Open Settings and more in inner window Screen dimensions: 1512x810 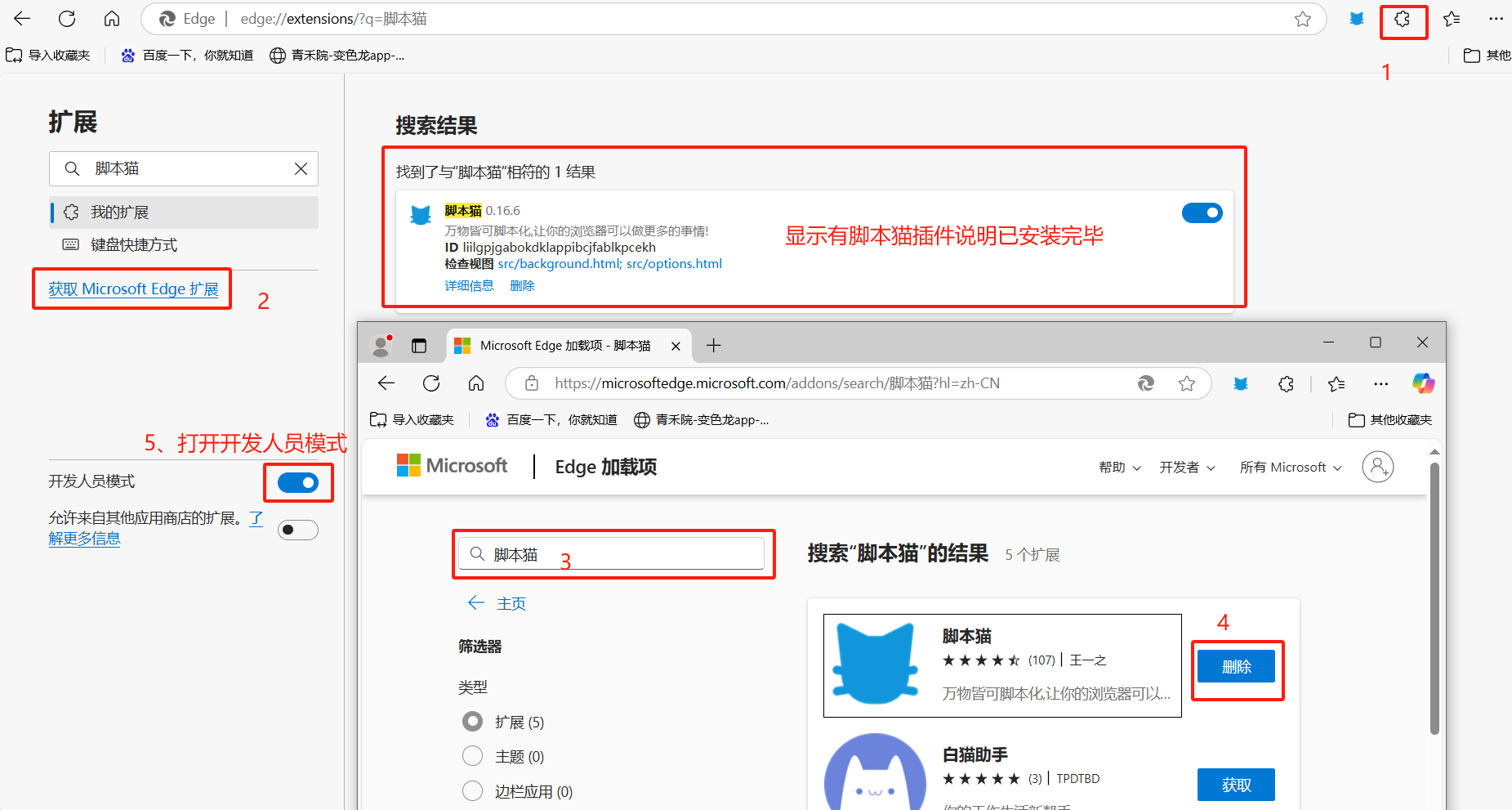coord(1381,383)
